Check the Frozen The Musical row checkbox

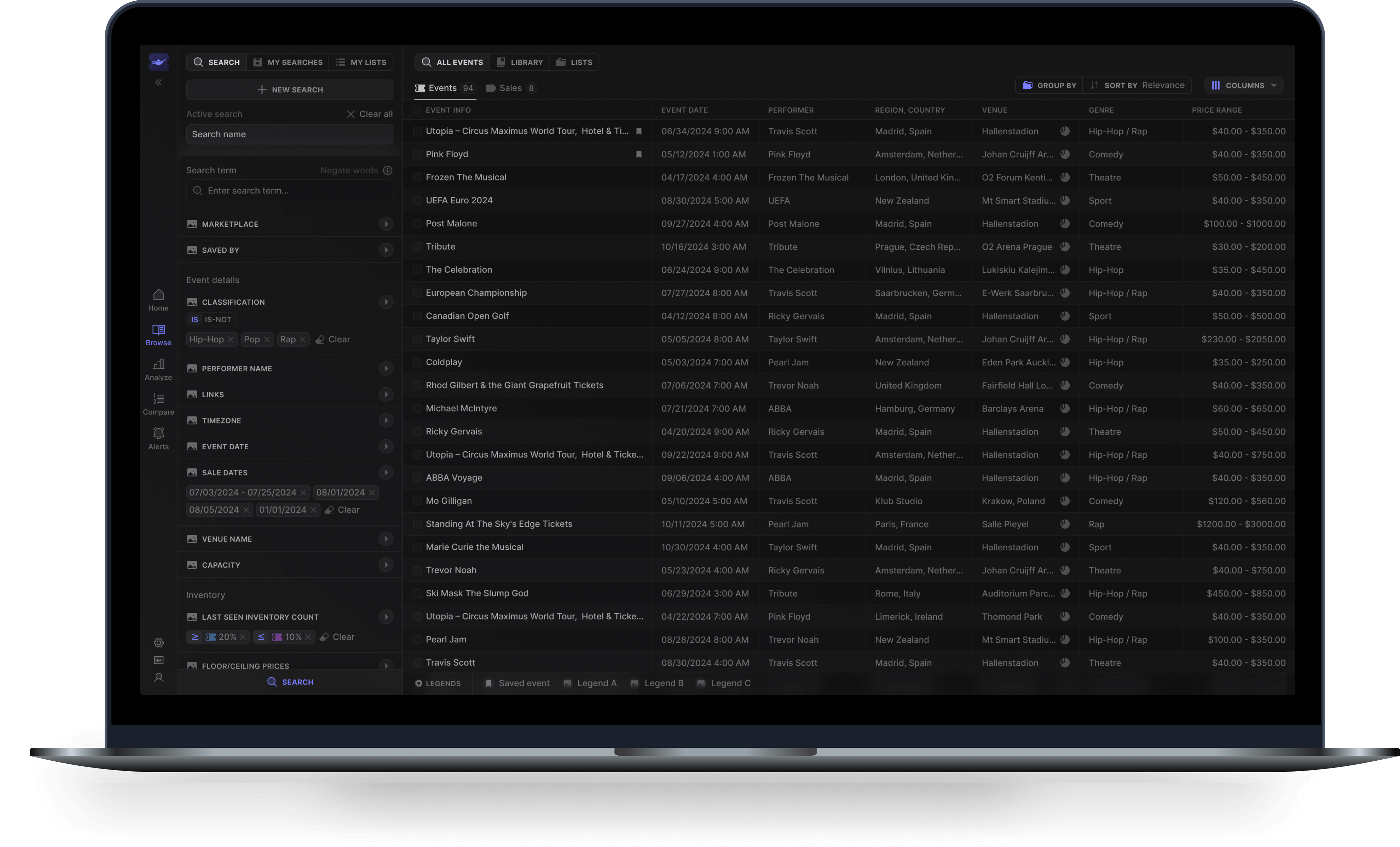point(417,177)
